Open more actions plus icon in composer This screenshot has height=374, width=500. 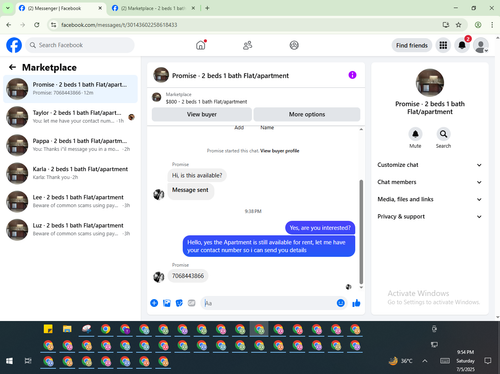(x=154, y=303)
